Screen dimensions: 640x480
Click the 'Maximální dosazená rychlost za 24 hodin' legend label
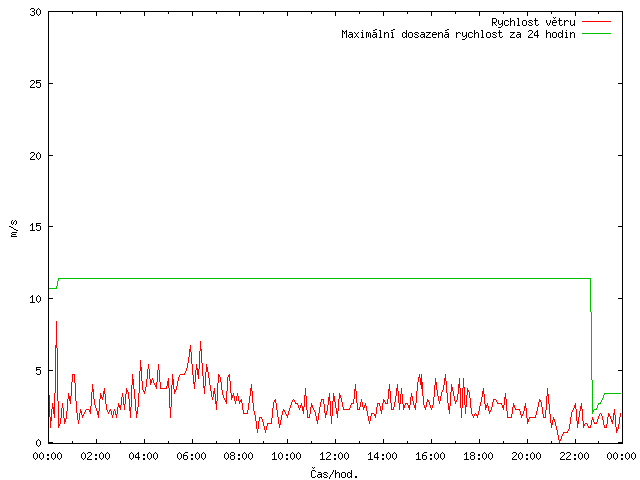(x=458, y=34)
